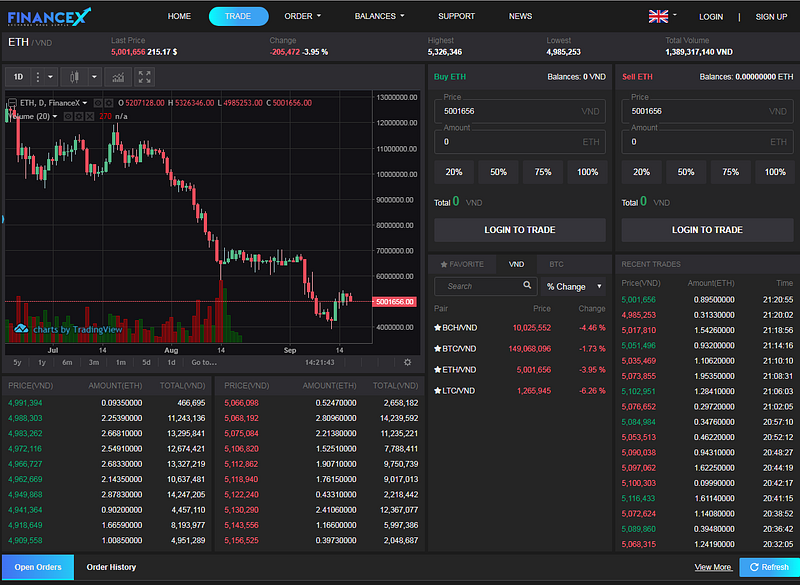Toggle favorite star for BTC/VND
The image size is (800, 585).
click(x=437, y=348)
